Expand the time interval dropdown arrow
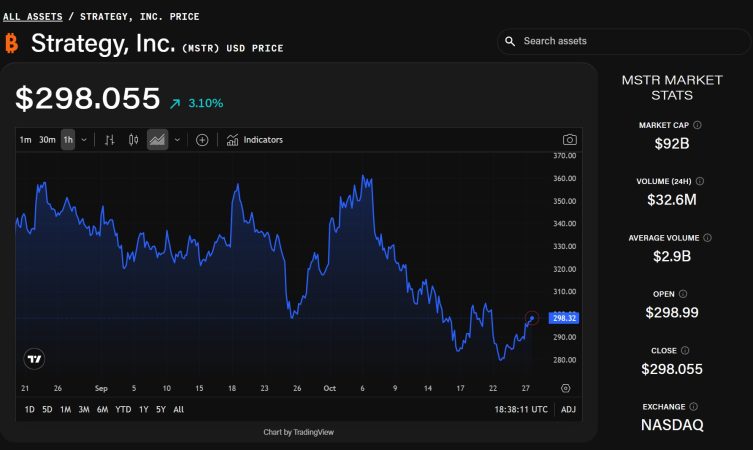 click(84, 140)
